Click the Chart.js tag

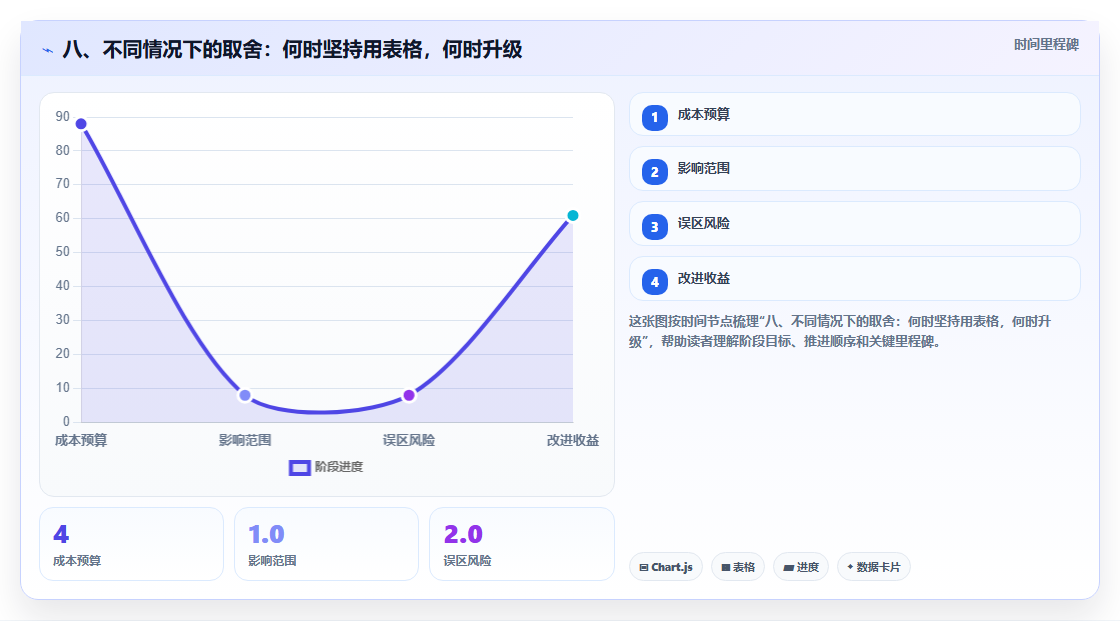coord(666,567)
